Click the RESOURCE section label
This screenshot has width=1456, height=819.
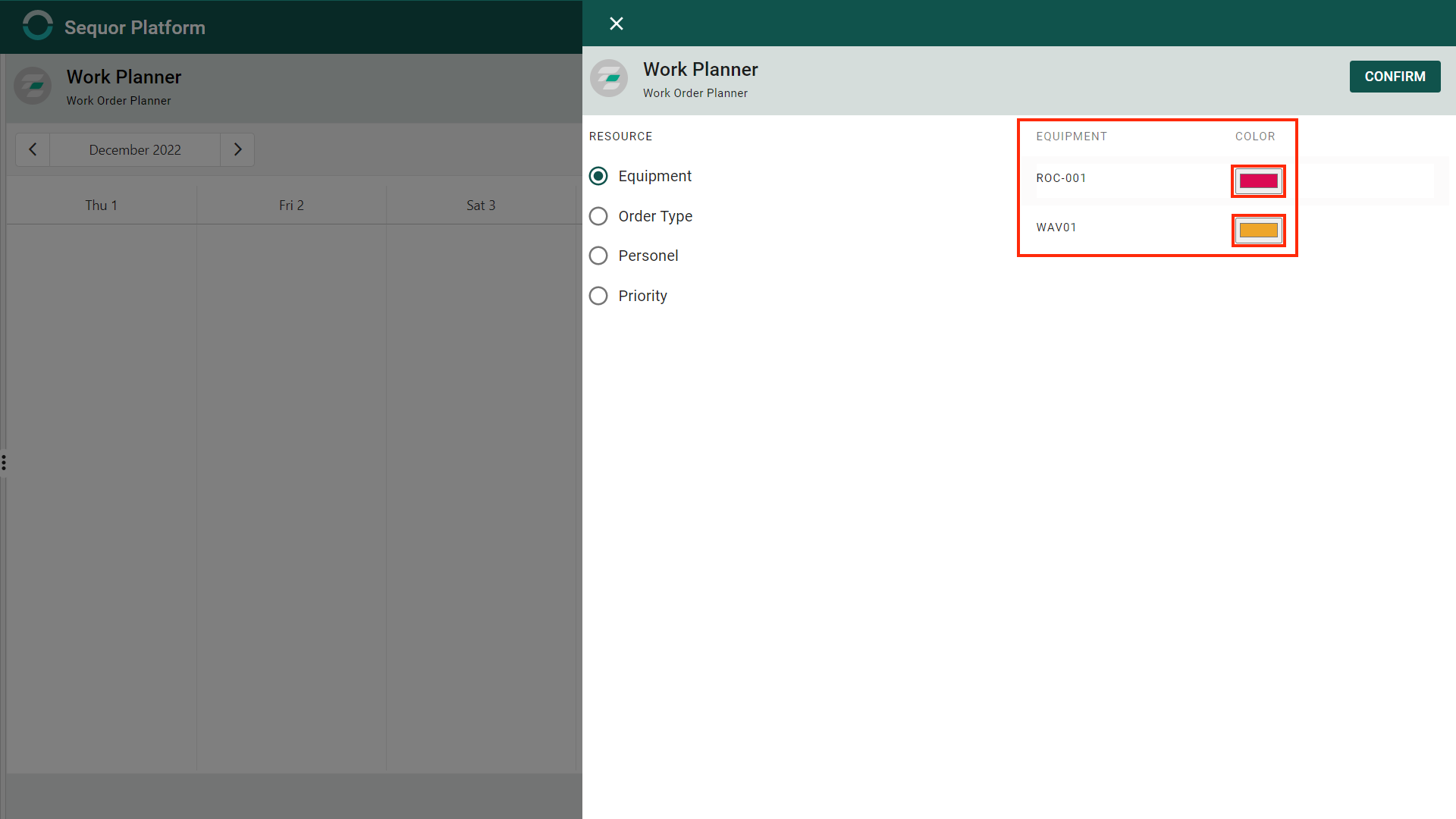620,136
